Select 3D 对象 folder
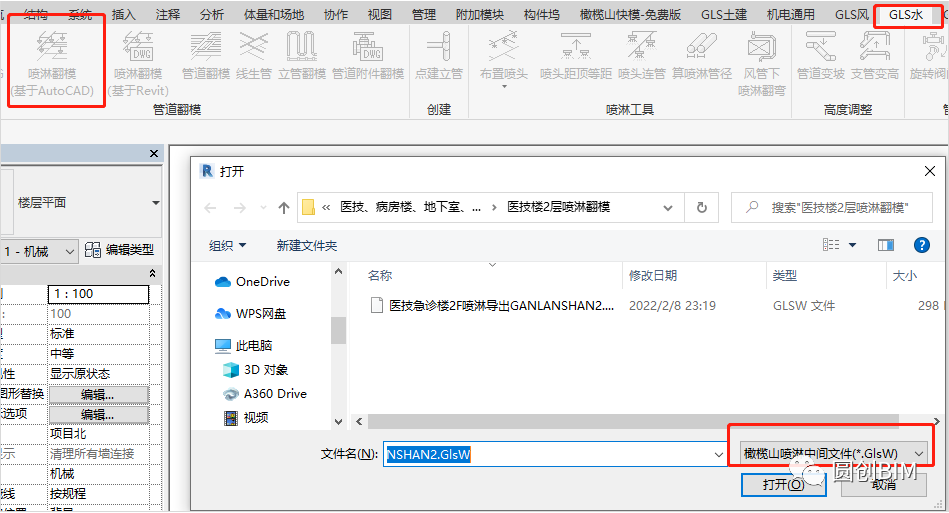949x513 pixels. [x=255, y=370]
